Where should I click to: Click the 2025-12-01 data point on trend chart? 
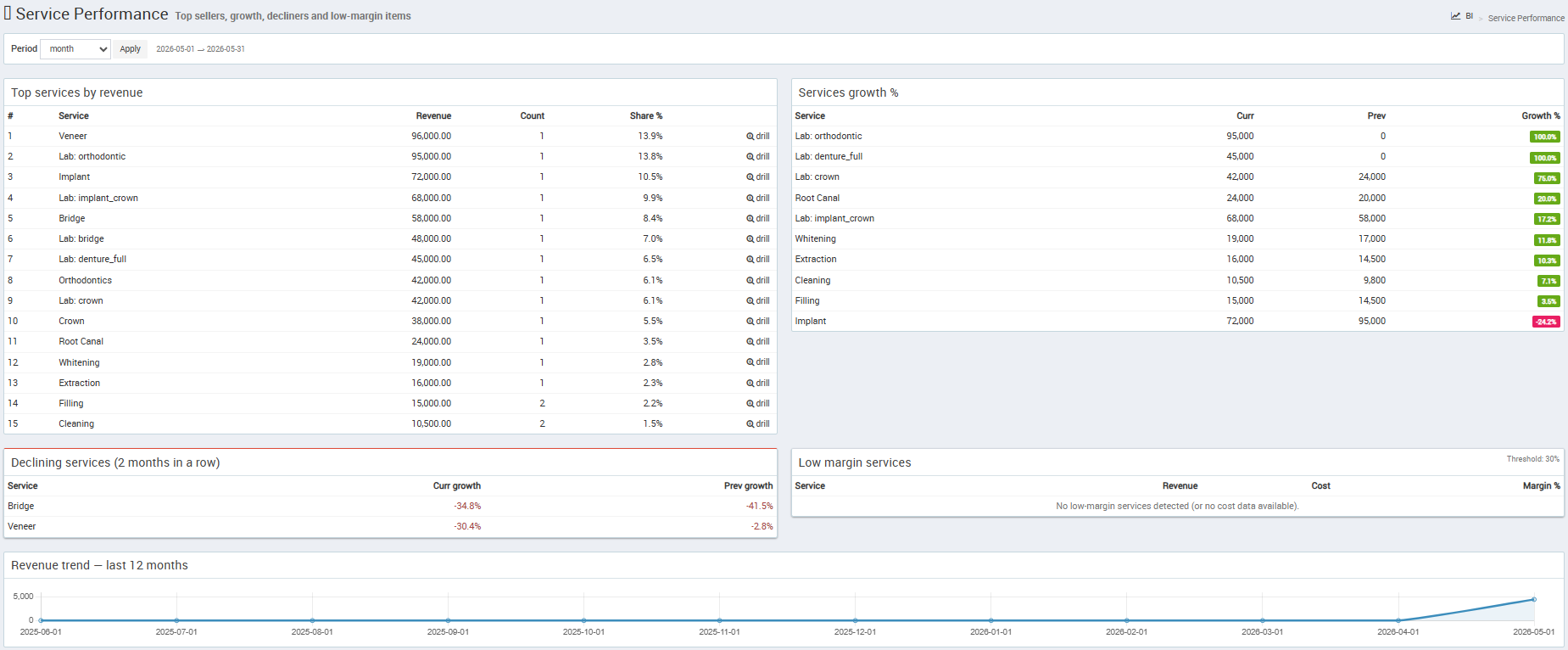[x=855, y=620]
